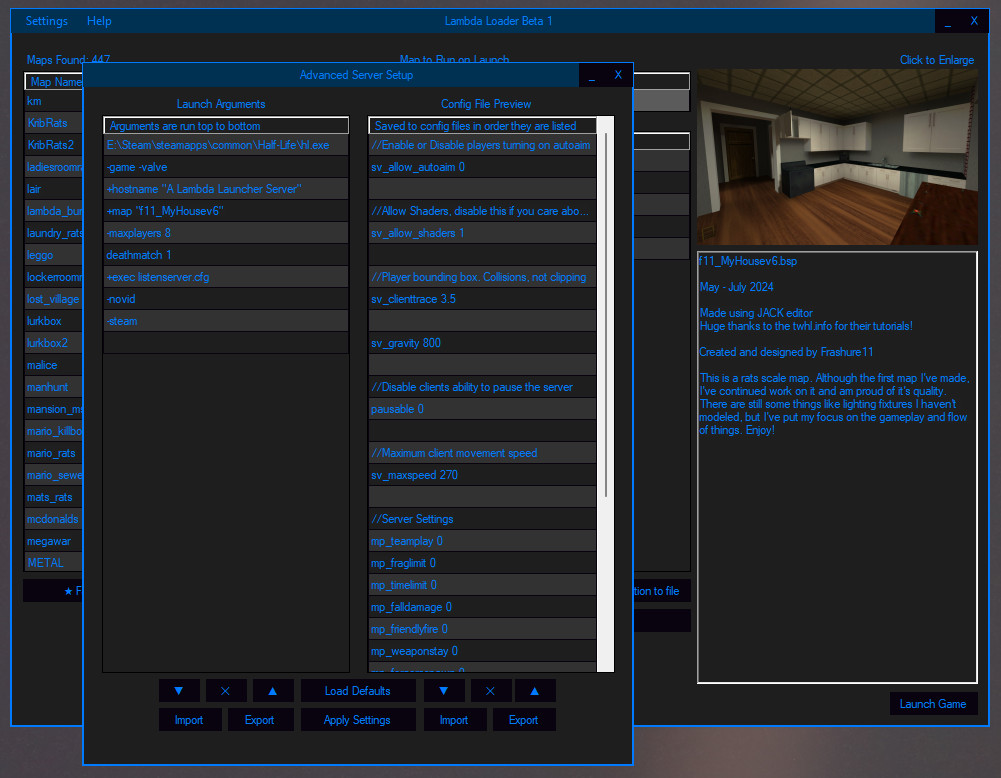1001x778 pixels.
Task: Select the sv_gravity 800 config entry
Action: tap(482, 342)
